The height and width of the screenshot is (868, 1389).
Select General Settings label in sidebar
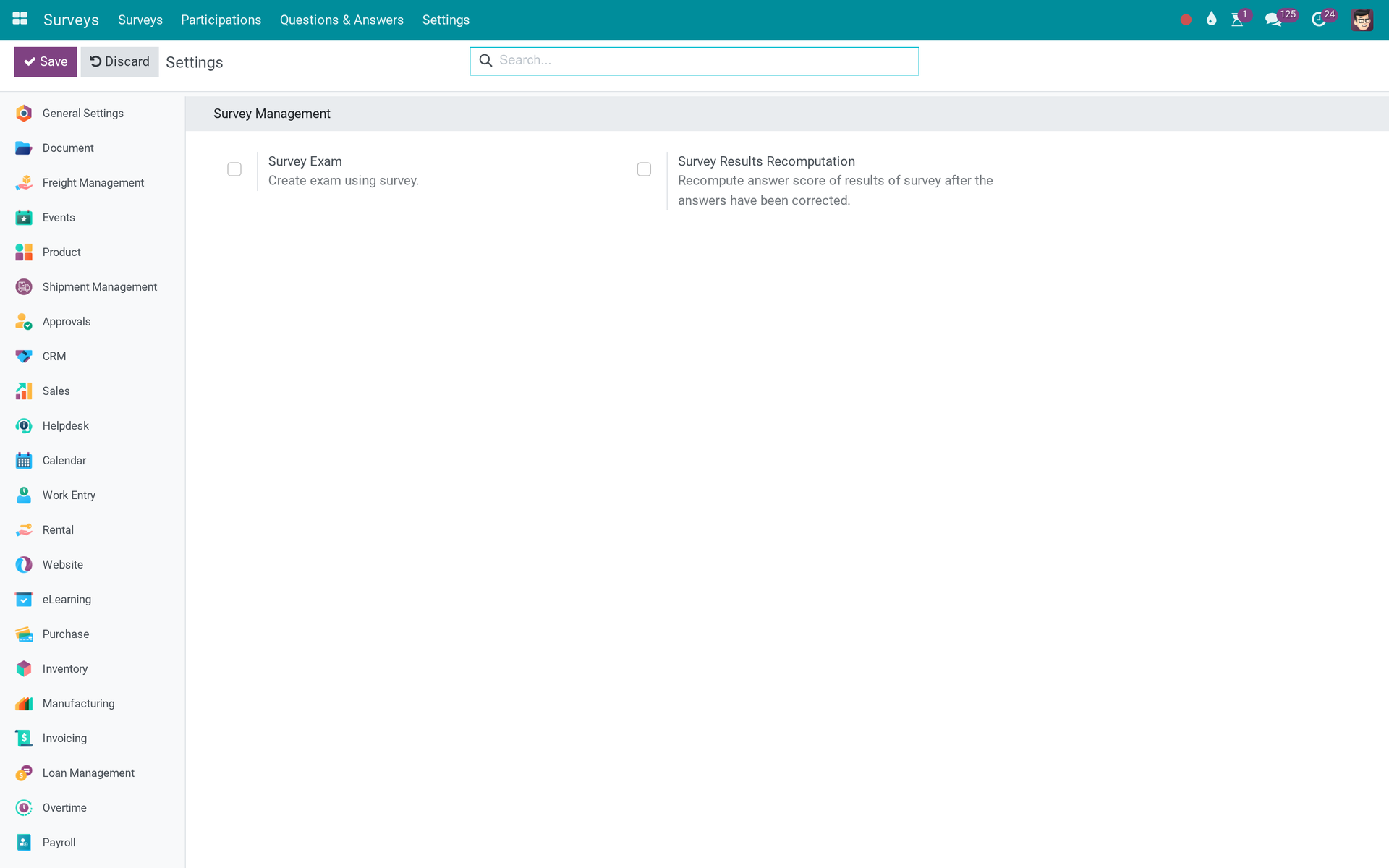(x=83, y=113)
